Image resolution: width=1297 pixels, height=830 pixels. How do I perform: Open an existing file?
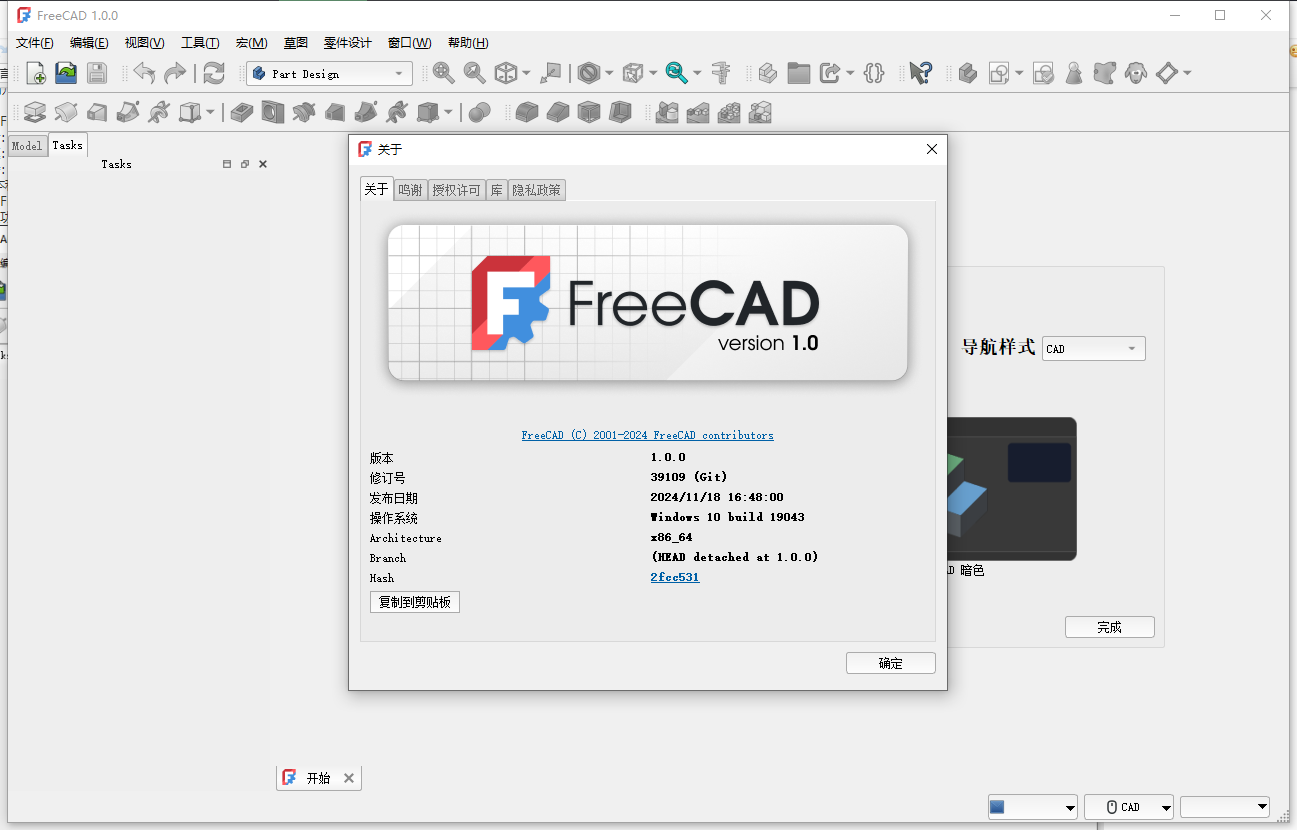67,73
